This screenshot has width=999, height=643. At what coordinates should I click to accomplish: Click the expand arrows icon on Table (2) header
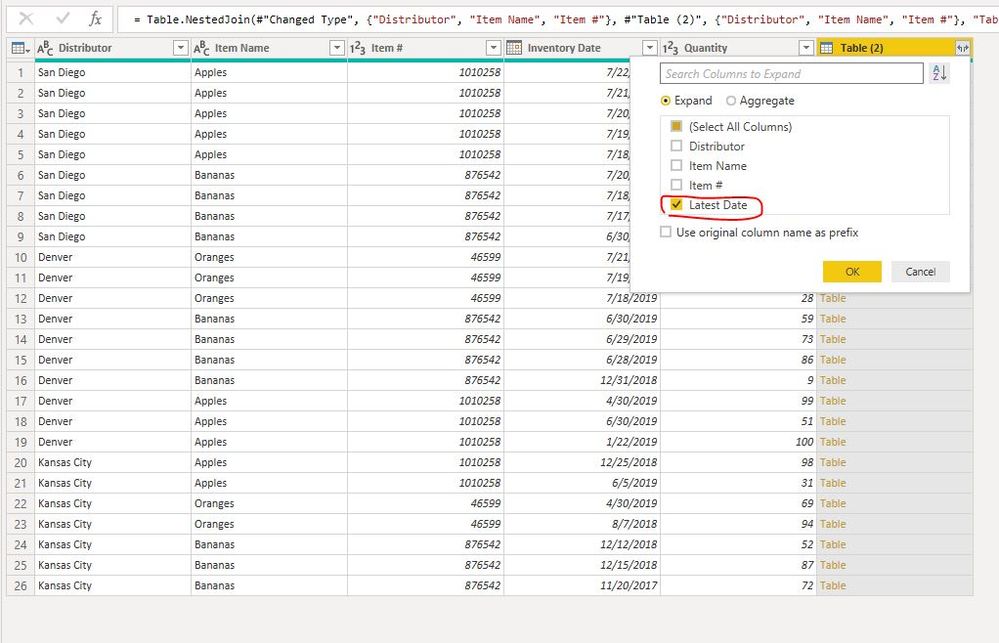point(962,48)
